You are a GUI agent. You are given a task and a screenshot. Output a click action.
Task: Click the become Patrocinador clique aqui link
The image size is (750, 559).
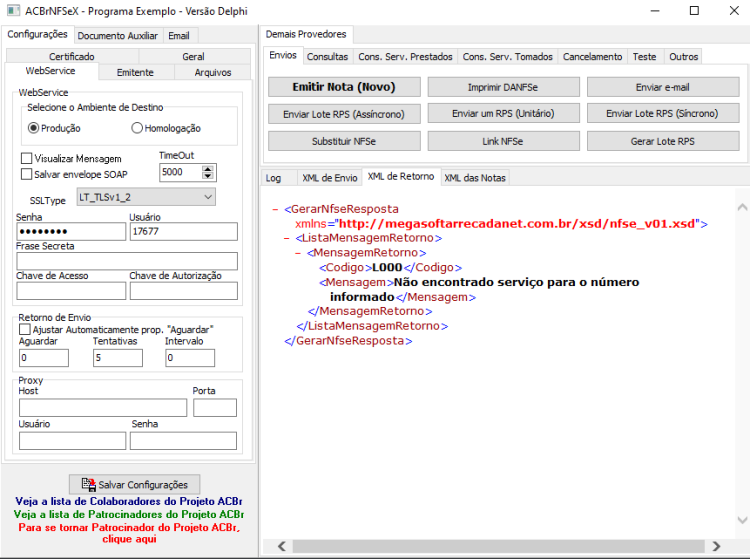[129, 533]
